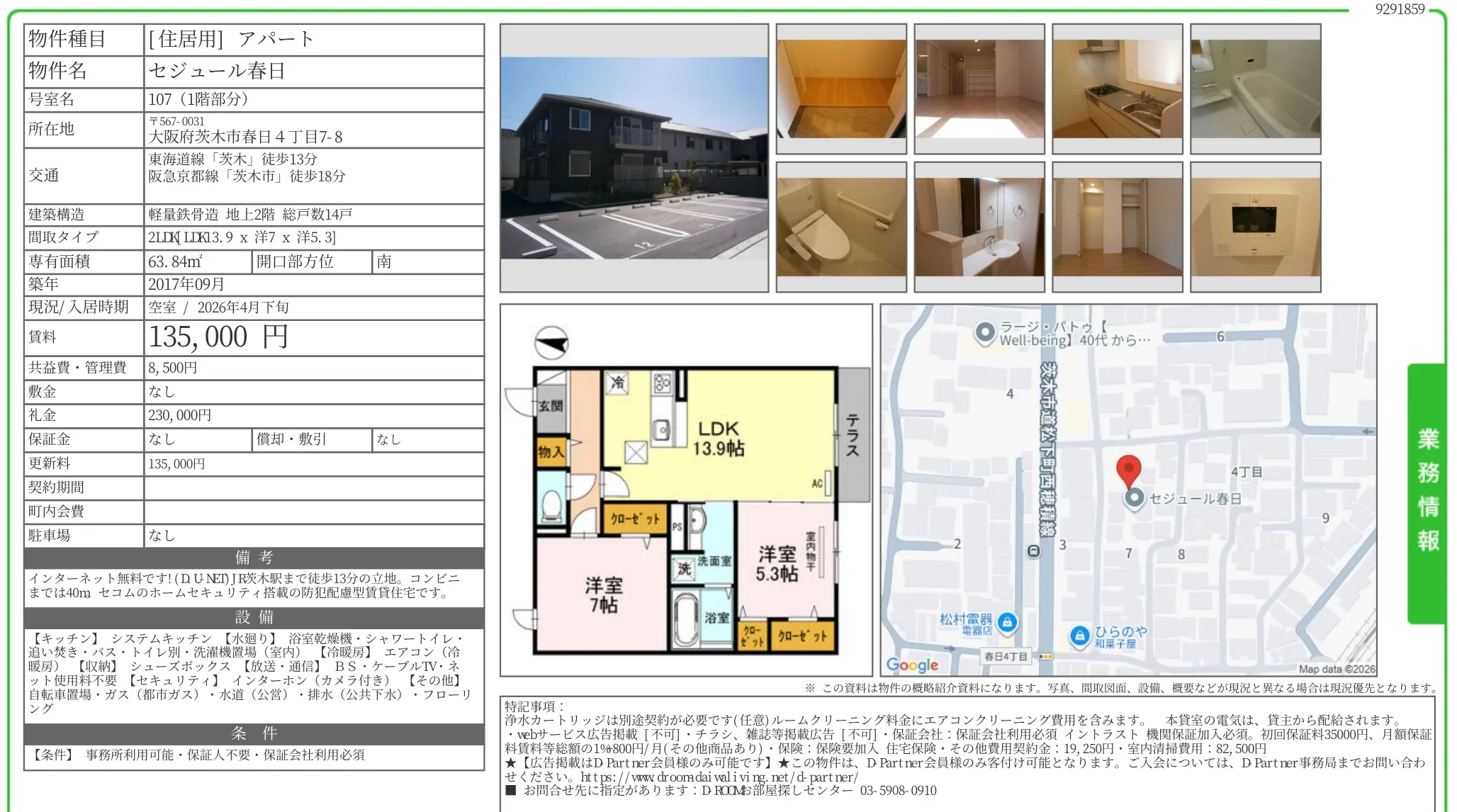
Task: Click the floor plan north compass icon
Action: [x=551, y=344]
